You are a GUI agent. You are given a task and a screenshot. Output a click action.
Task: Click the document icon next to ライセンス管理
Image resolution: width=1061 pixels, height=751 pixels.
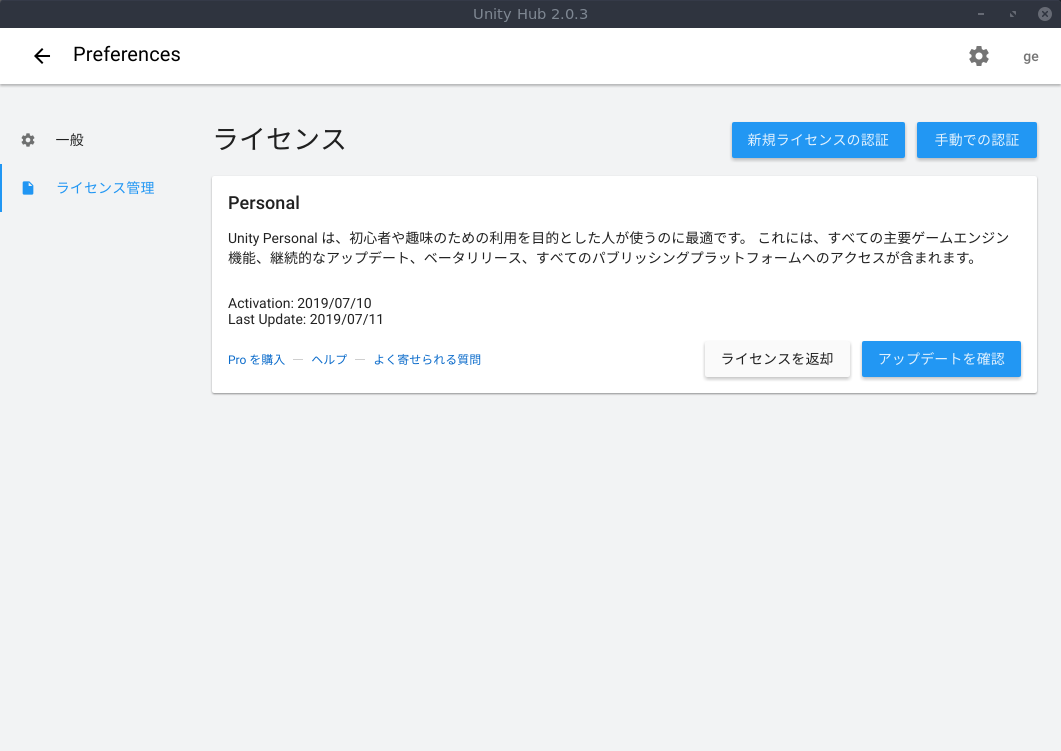27,187
